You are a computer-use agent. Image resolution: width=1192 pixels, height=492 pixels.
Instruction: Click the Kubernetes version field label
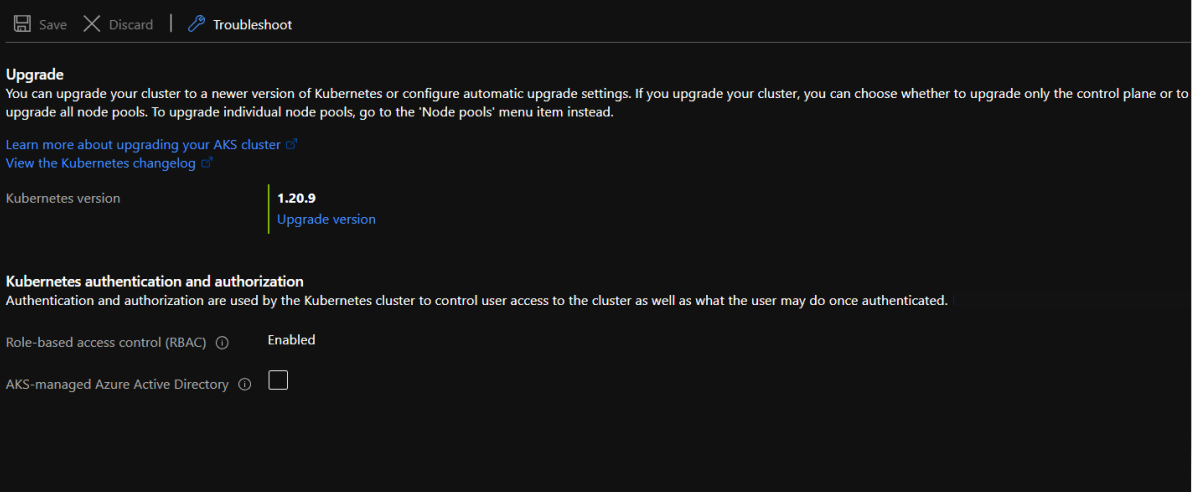(x=63, y=198)
